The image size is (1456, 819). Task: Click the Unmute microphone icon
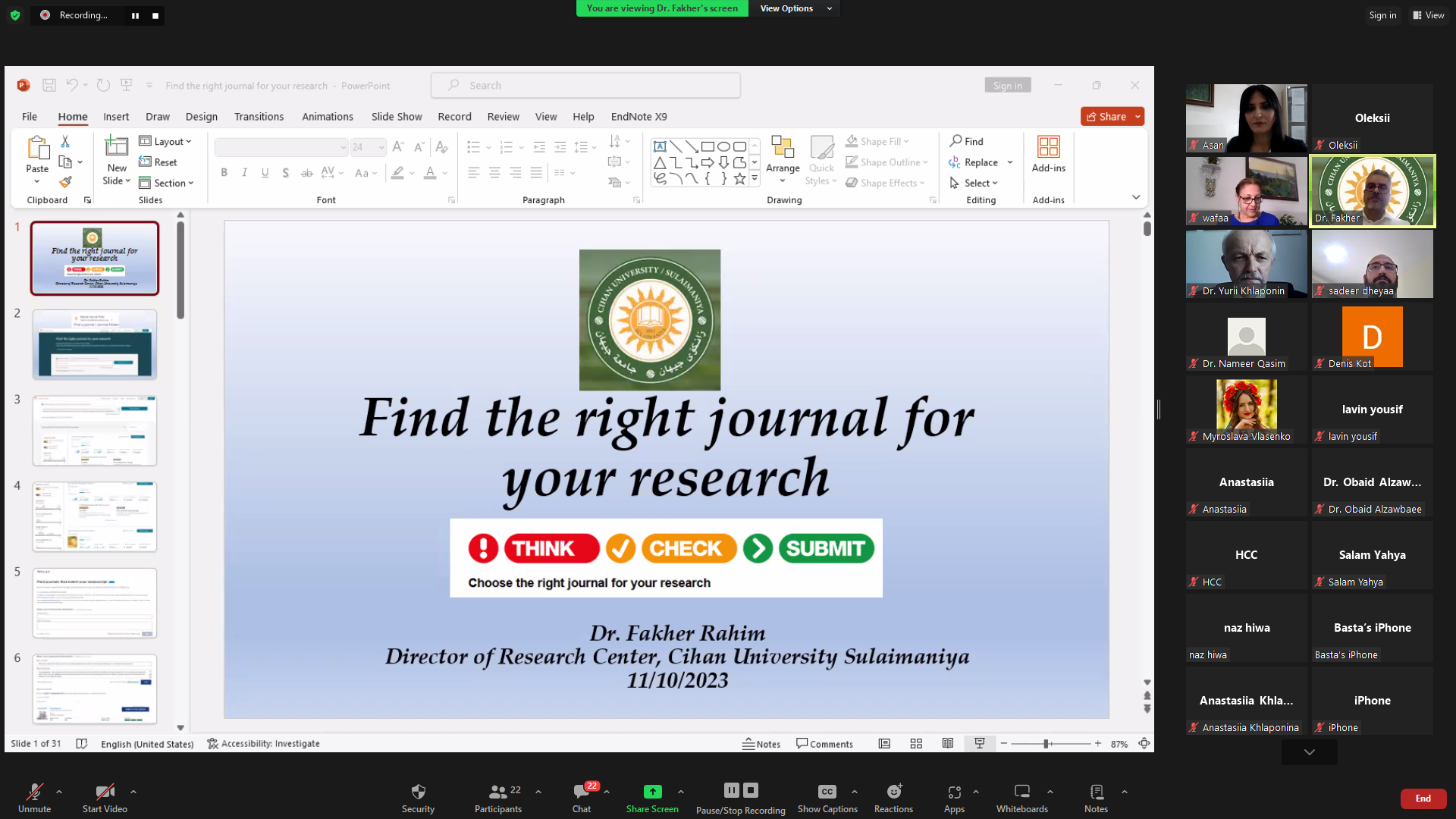pyautogui.click(x=34, y=792)
